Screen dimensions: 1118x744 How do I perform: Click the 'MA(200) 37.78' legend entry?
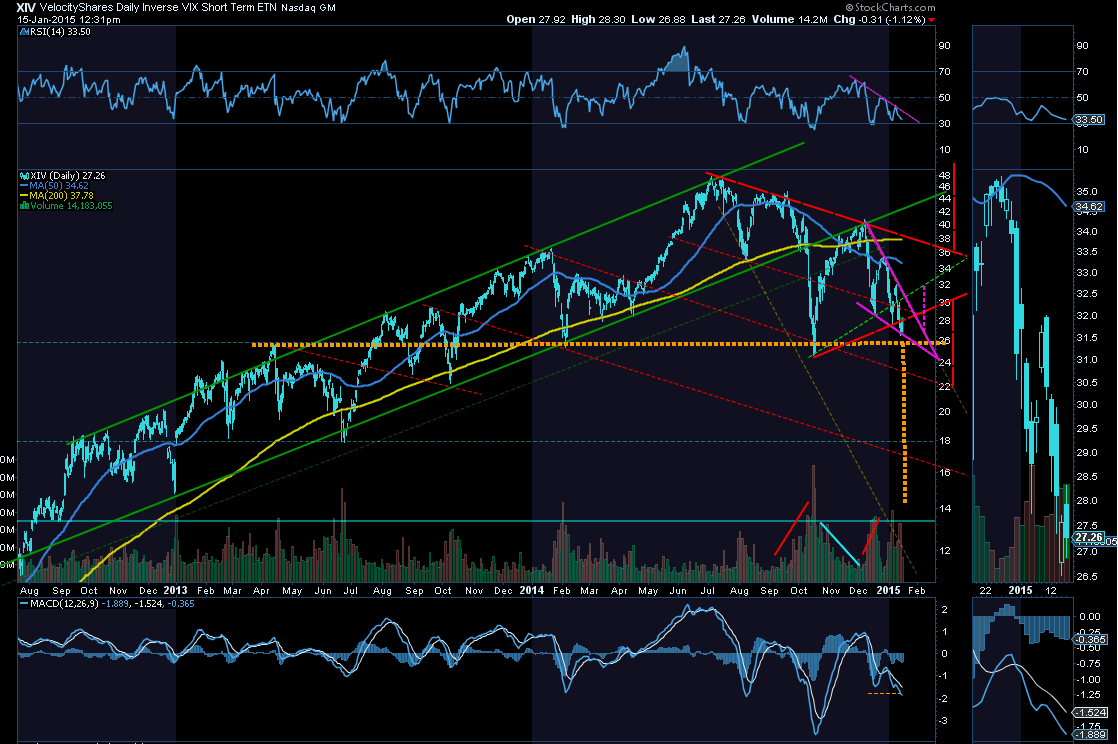(x=61, y=195)
